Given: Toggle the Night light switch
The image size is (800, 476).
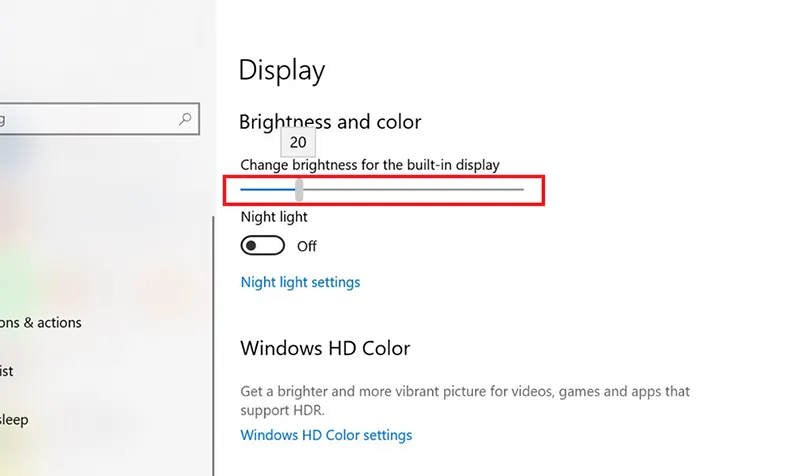Looking at the screenshot, I should (263, 245).
